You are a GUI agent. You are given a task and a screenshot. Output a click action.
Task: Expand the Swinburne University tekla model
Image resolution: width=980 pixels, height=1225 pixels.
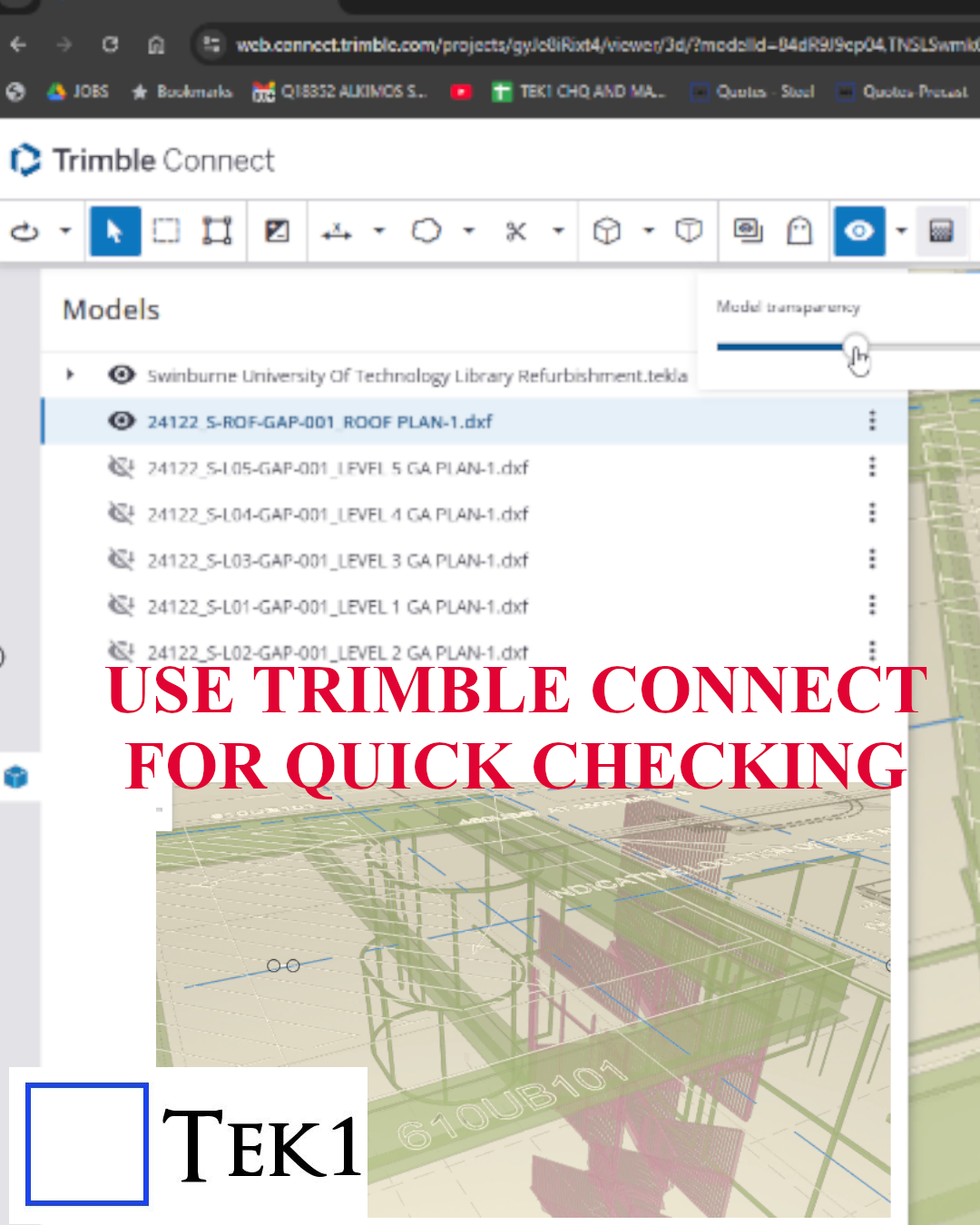point(70,375)
